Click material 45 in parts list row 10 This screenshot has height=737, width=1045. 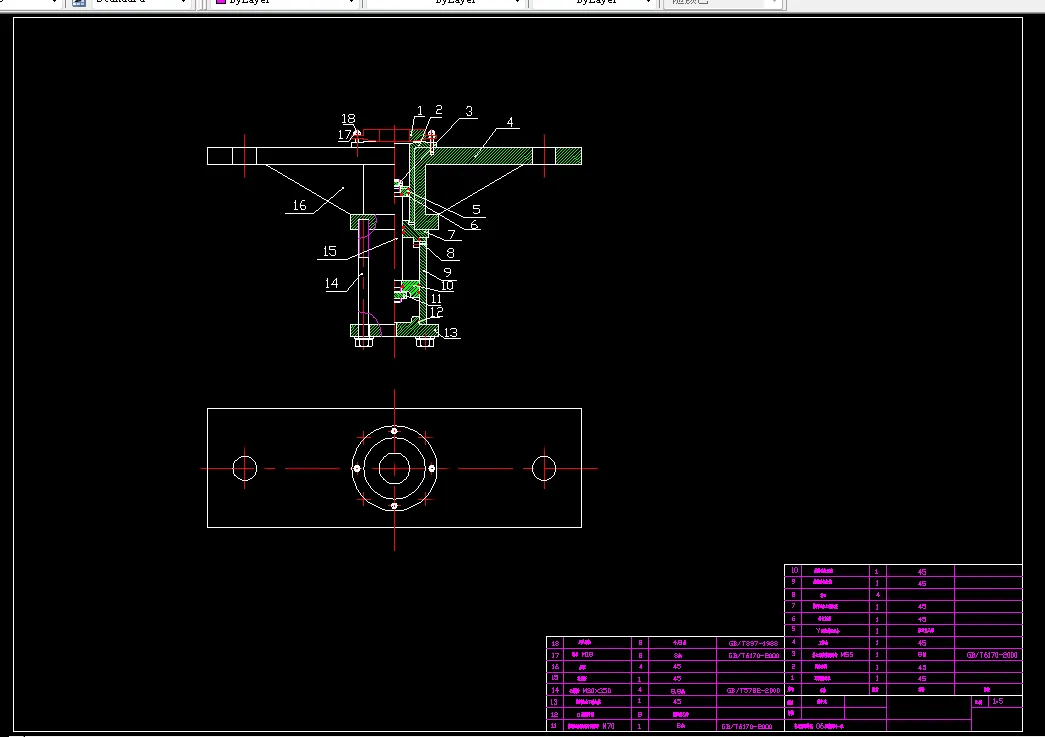922,572
